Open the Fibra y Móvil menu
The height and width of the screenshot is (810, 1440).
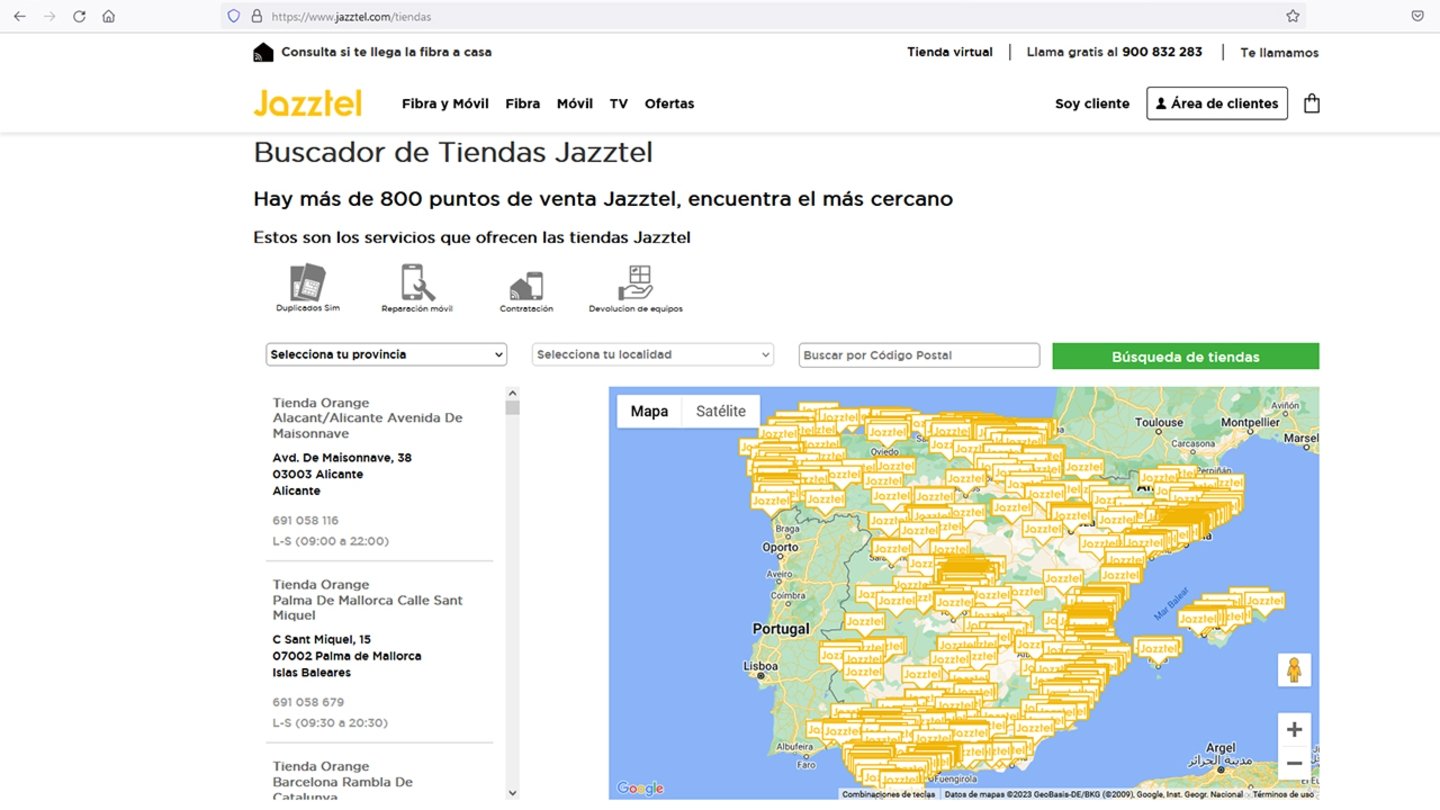point(445,103)
